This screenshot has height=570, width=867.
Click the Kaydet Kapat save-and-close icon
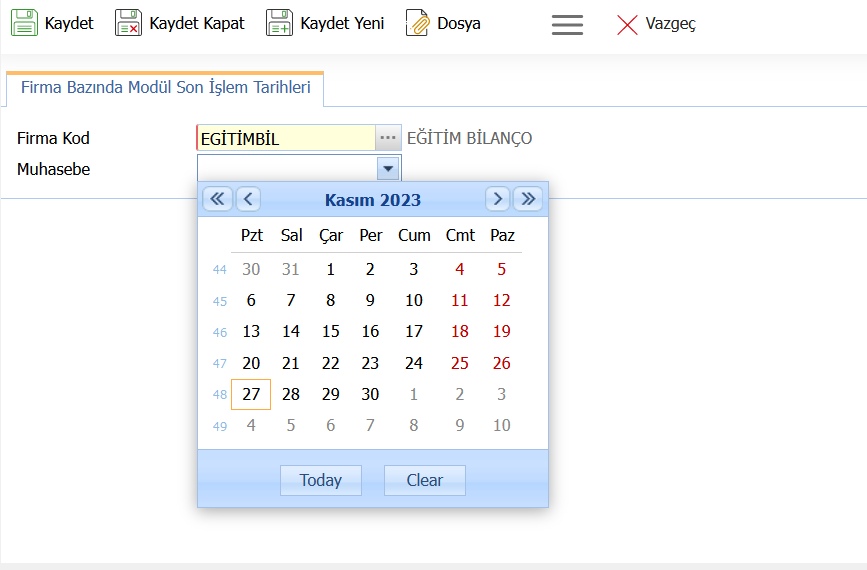point(129,23)
